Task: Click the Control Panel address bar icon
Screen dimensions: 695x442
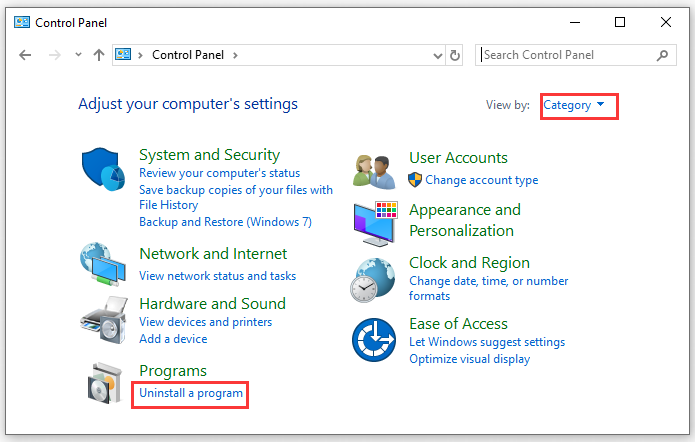Action: [123, 55]
